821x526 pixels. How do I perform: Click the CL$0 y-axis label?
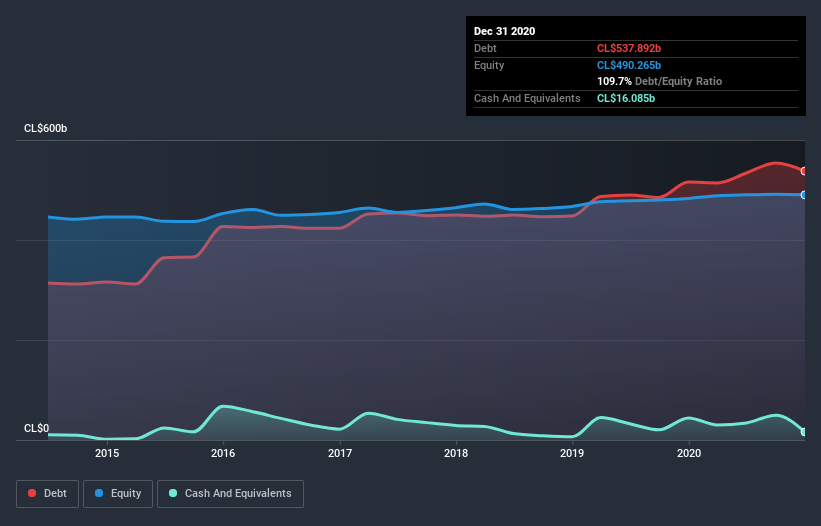(x=37, y=428)
